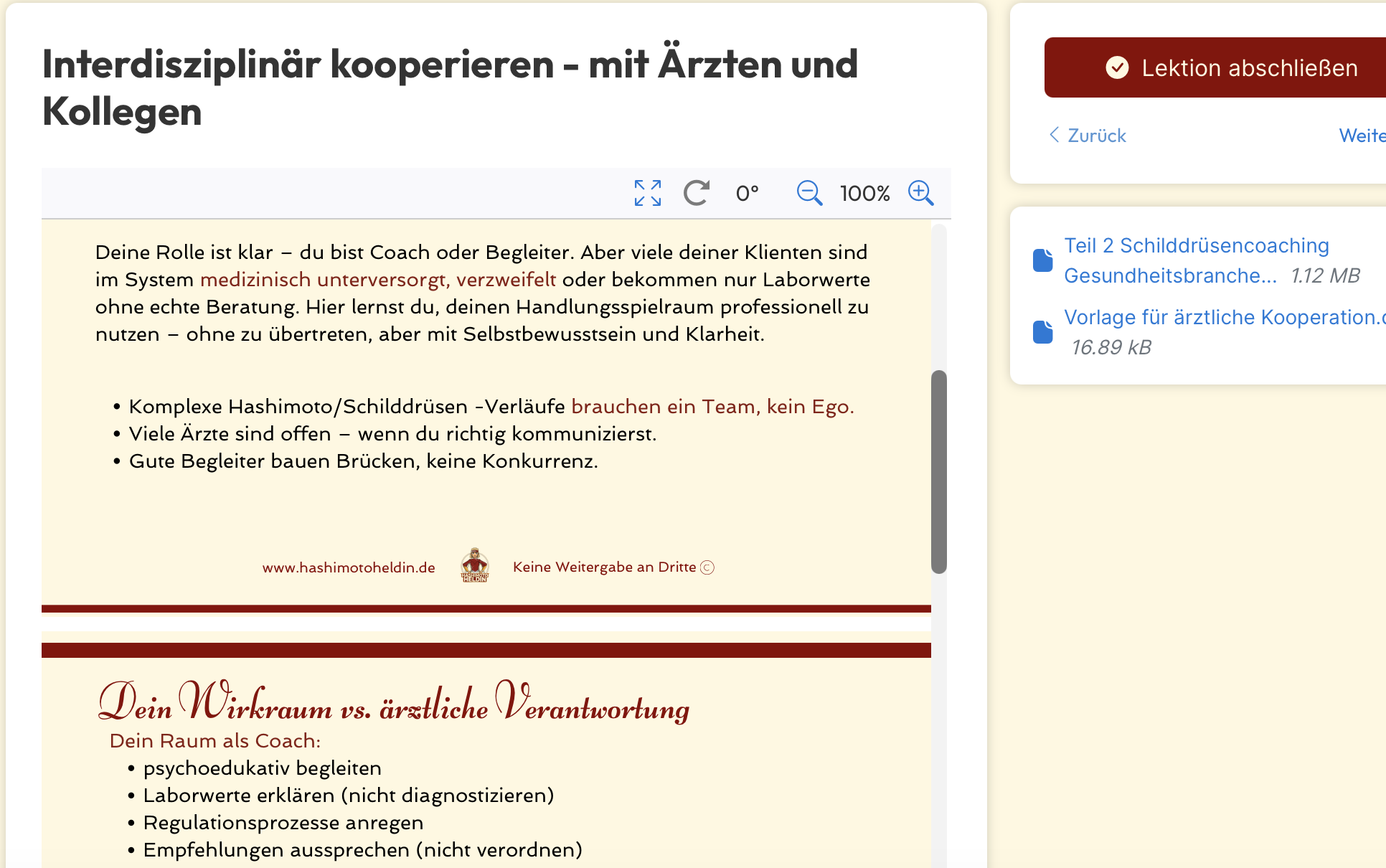The width and height of the screenshot is (1386, 868).
Task: Click the 0° rotation angle display
Action: tap(747, 194)
